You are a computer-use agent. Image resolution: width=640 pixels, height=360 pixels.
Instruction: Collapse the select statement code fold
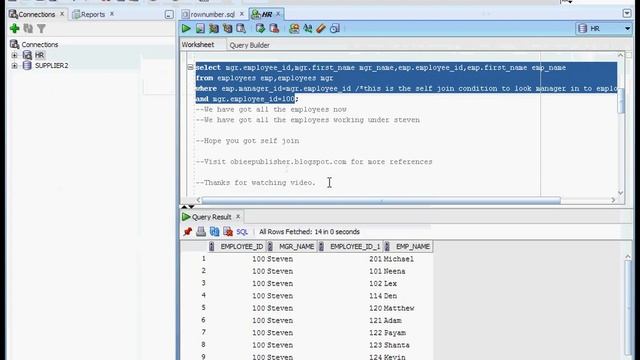190,67
